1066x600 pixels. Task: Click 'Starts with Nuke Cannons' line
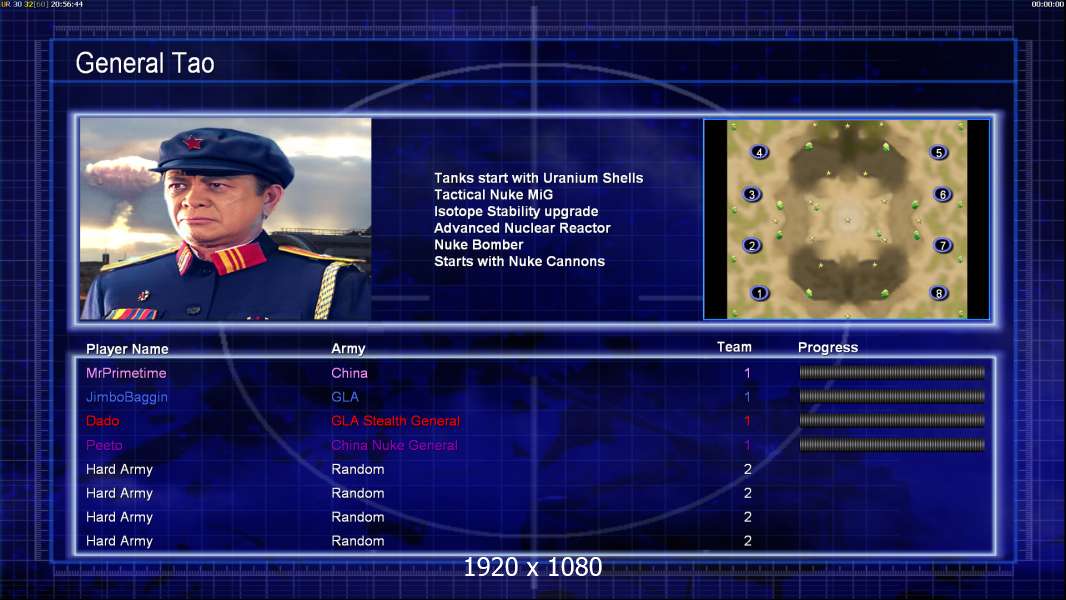tap(519, 261)
